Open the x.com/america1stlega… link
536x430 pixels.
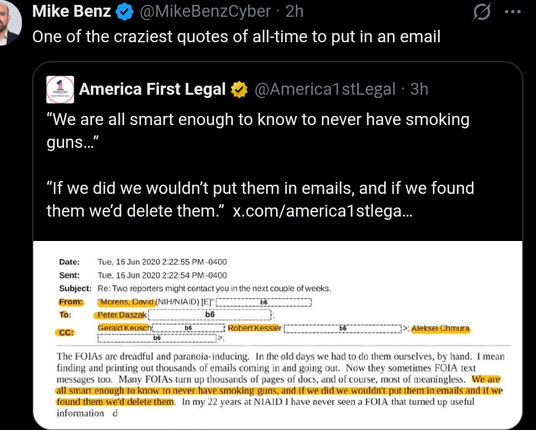click(323, 211)
